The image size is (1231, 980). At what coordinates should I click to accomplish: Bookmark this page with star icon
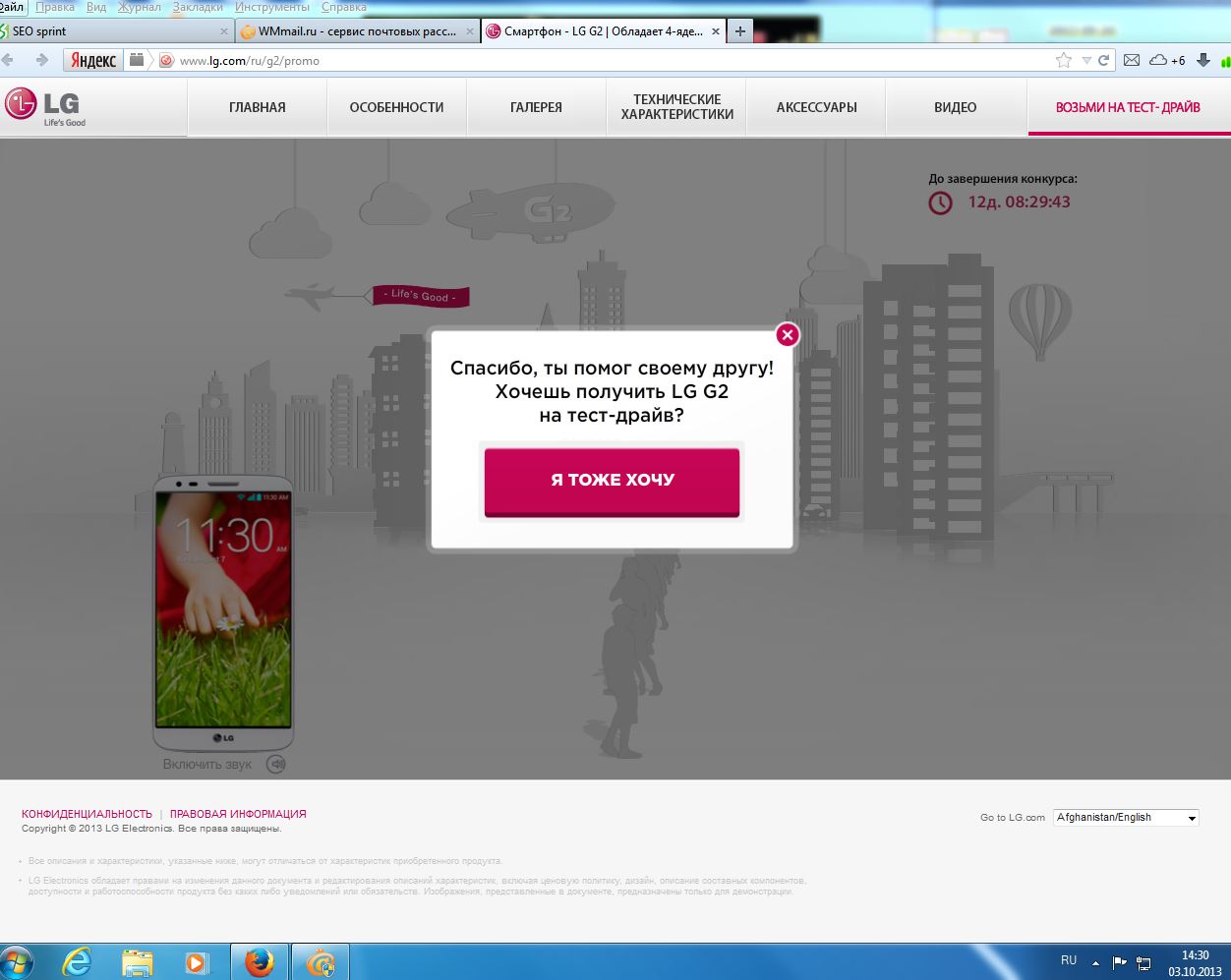(x=1063, y=60)
